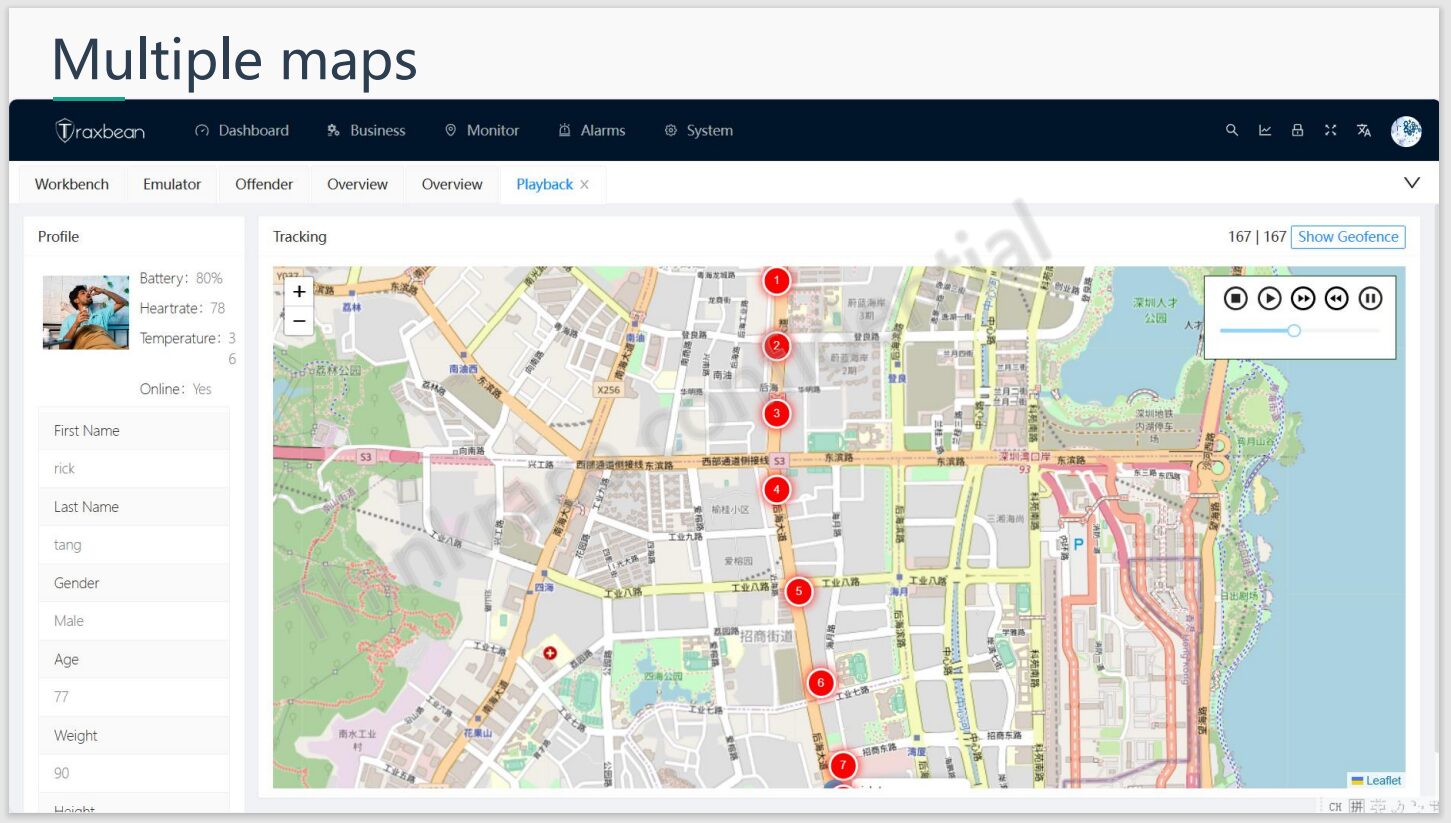The width and height of the screenshot is (1451, 823).
Task: Click the search icon in top navbar
Action: pyautogui.click(x=1232, y=130)
